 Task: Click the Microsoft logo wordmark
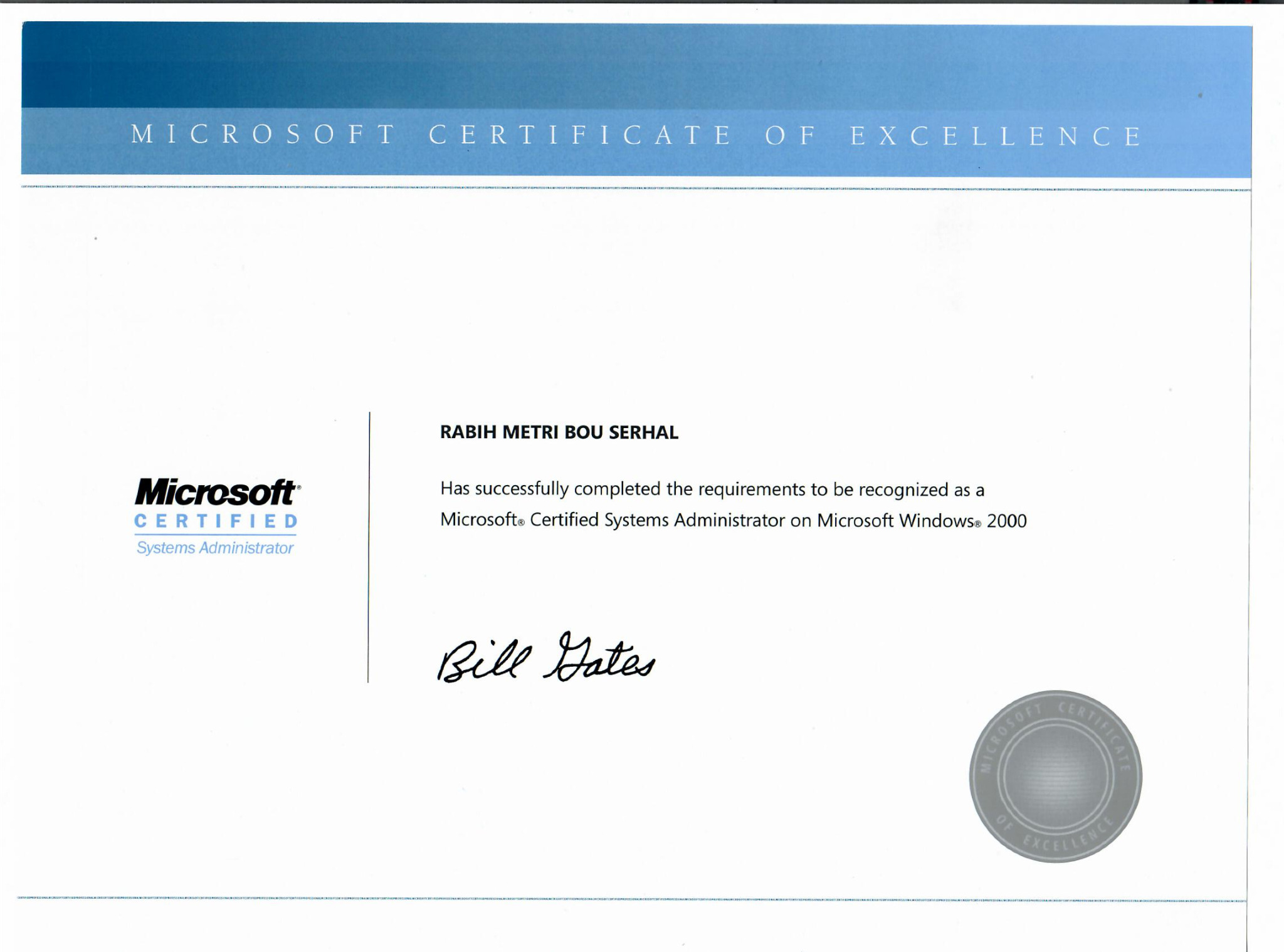216,493
